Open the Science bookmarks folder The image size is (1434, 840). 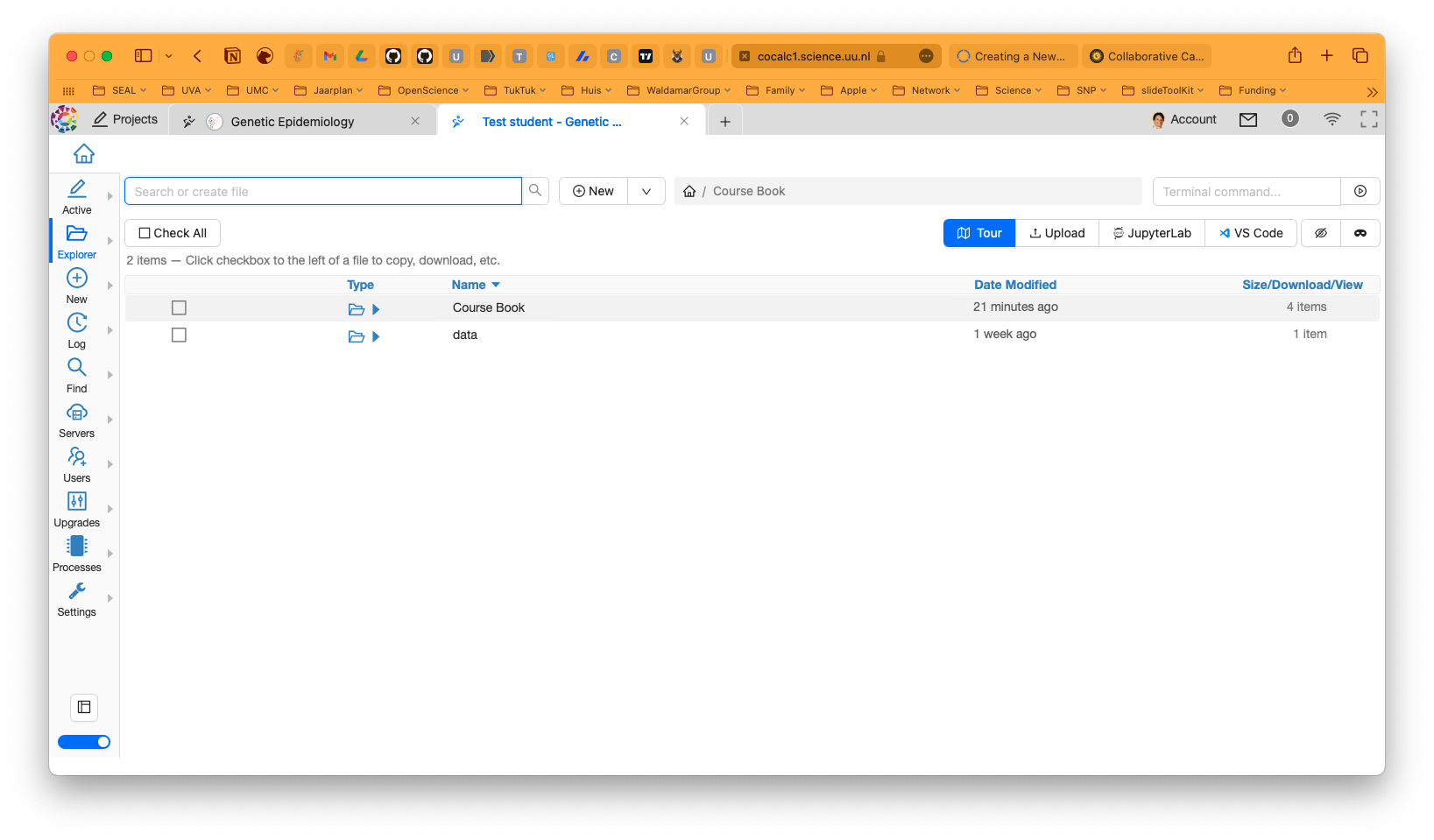(x=1009, y=90)
